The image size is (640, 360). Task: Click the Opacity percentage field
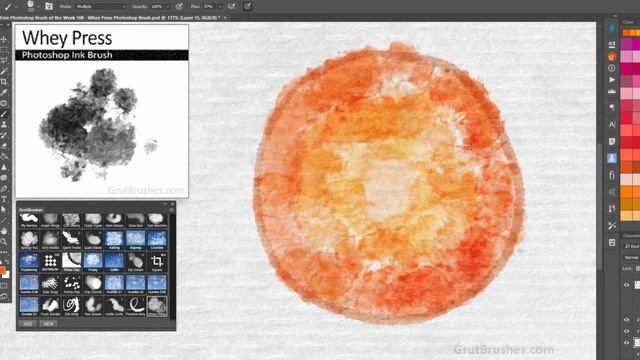pyautogui.click(x=156, y=7)
